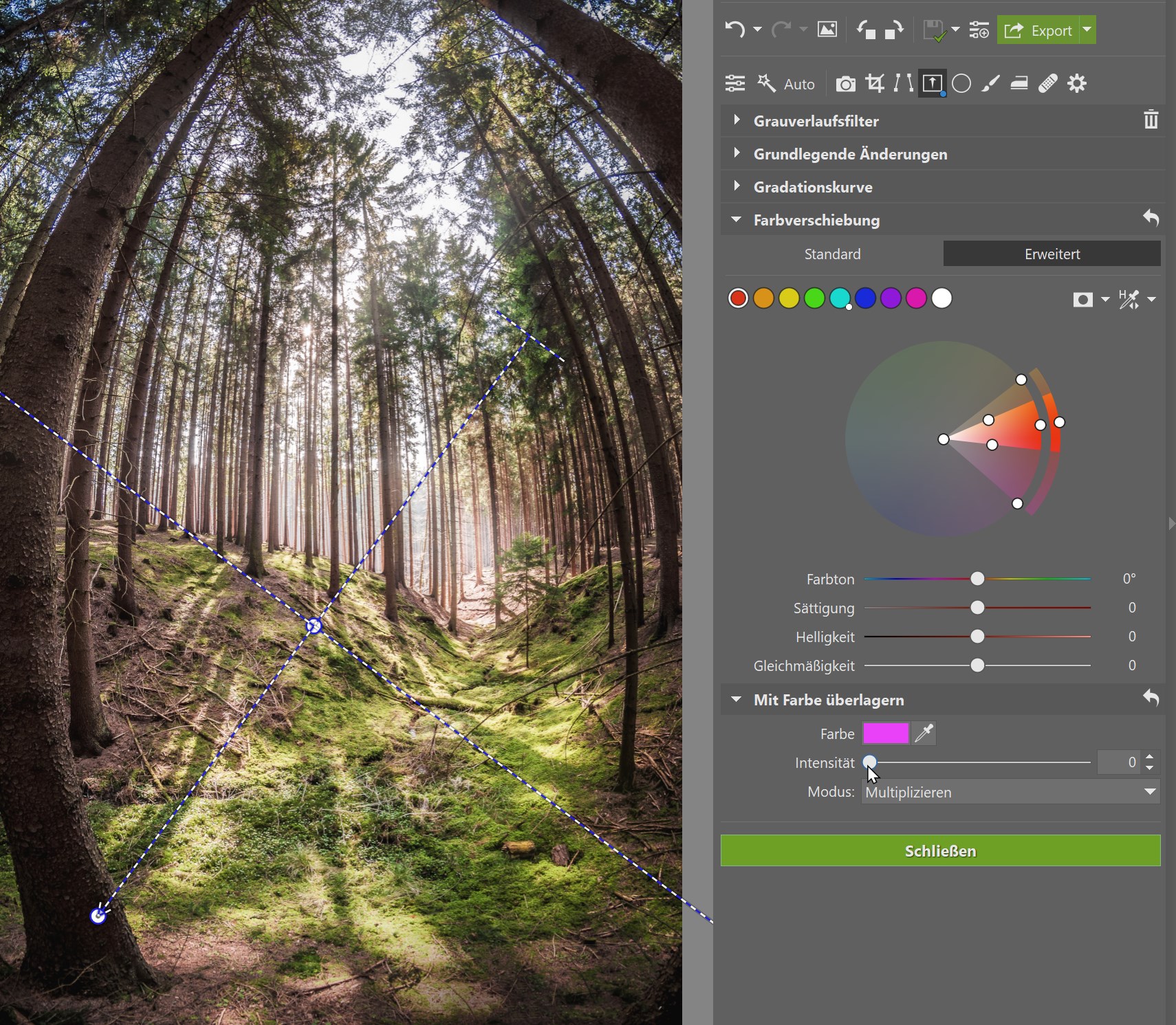Click the Schließen button
Image resolution: width=1176 pixels, height=1025 pixels.
[x=941, y=850]
